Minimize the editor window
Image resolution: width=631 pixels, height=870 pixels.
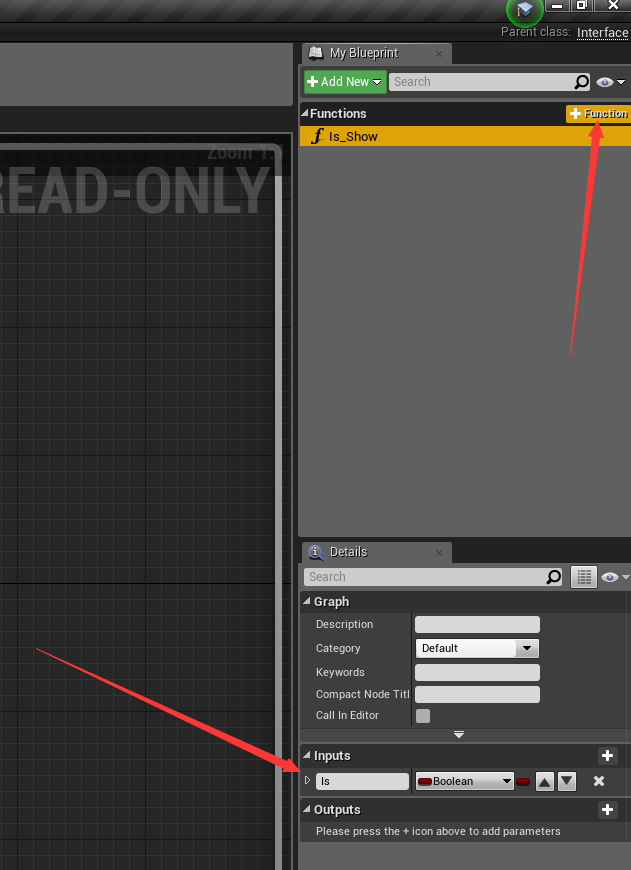click(x=558, y=5)
